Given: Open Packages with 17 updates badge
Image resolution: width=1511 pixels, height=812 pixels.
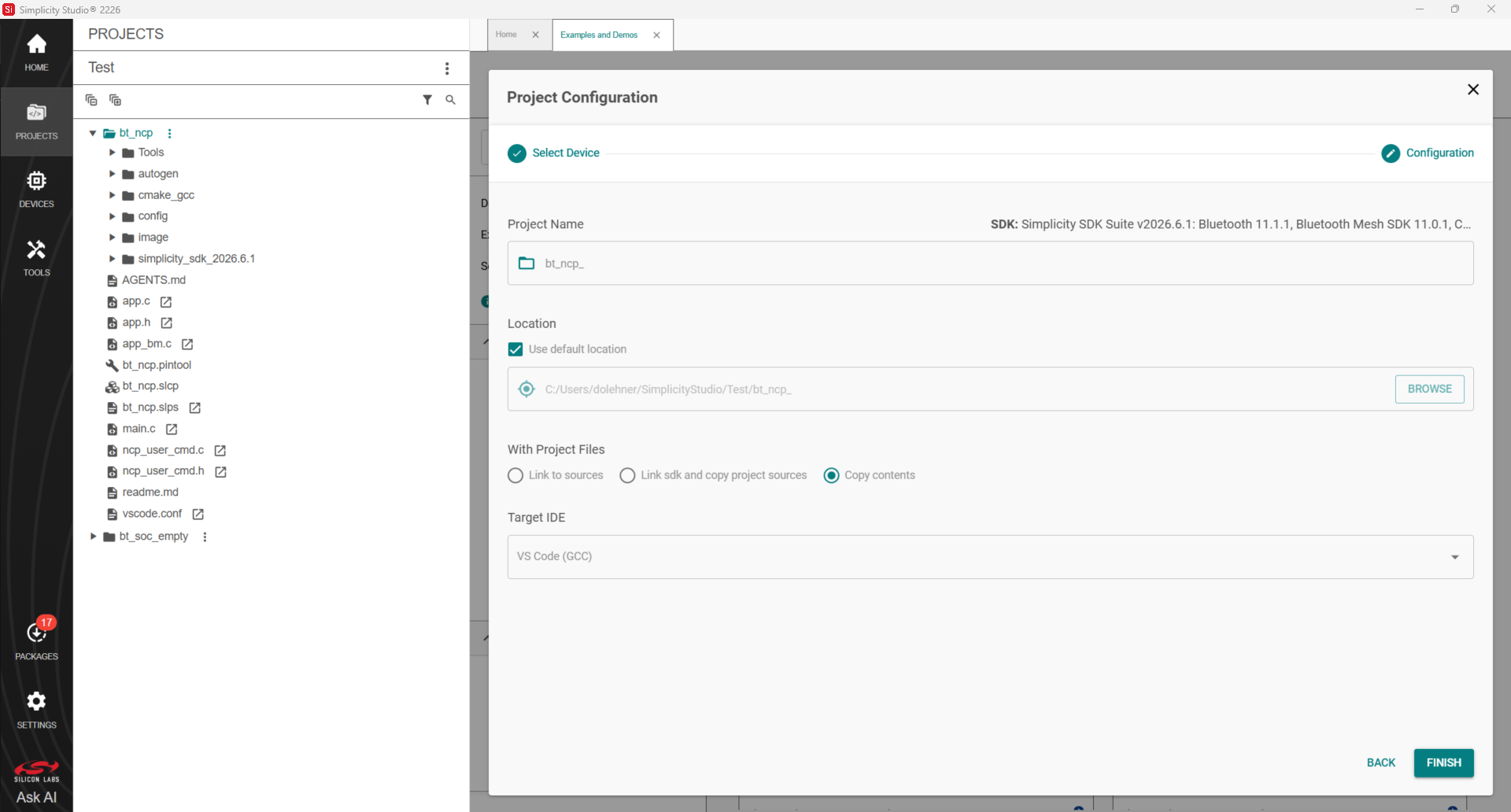Looking at the screenshot, I should [x=36, y=640].
